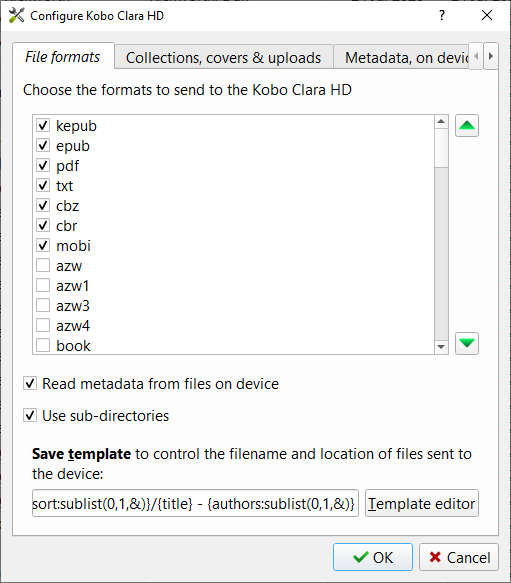
Task: Select the azw3 row label
Action: coord(73,306)
